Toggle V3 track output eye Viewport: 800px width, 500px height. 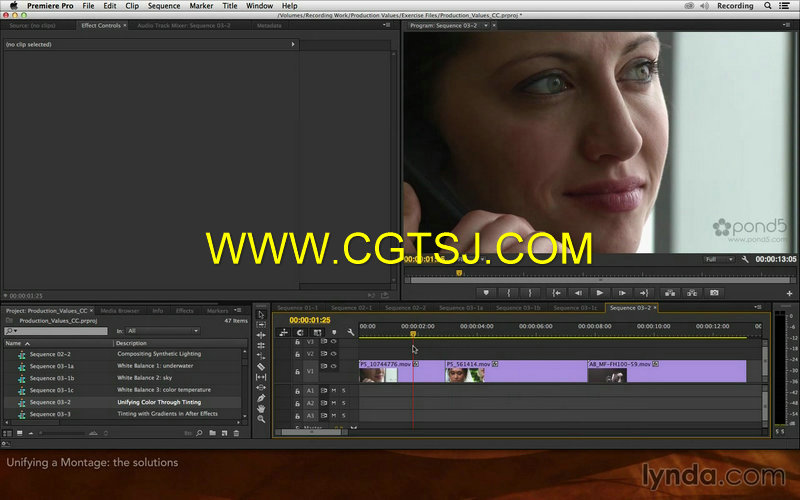tap(333, 341)
